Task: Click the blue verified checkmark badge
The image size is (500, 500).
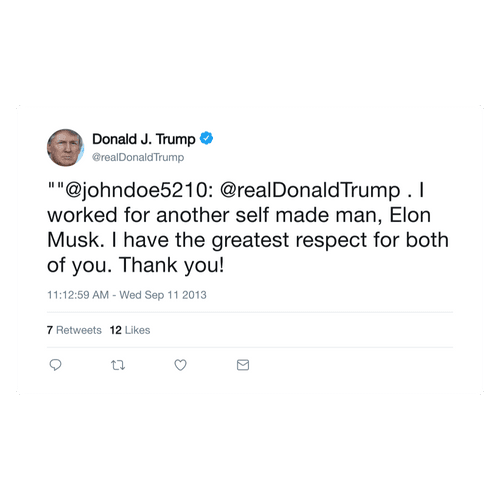Action: click(x=206, y=138)
